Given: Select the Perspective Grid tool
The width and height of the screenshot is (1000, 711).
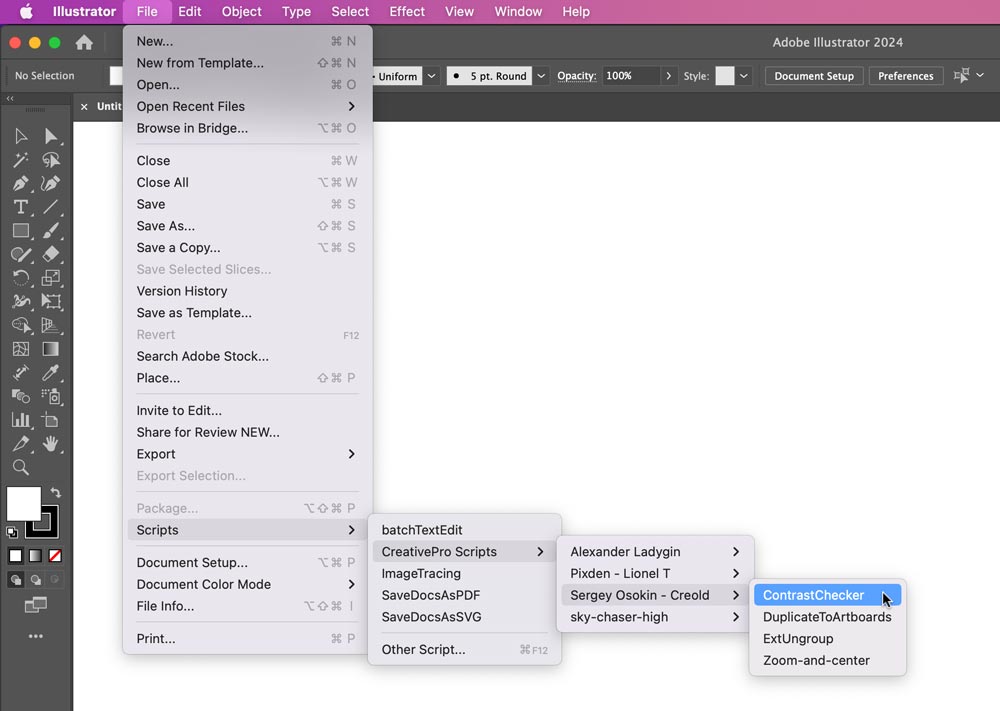Looking at the screenshot, I should click(50, 325).
